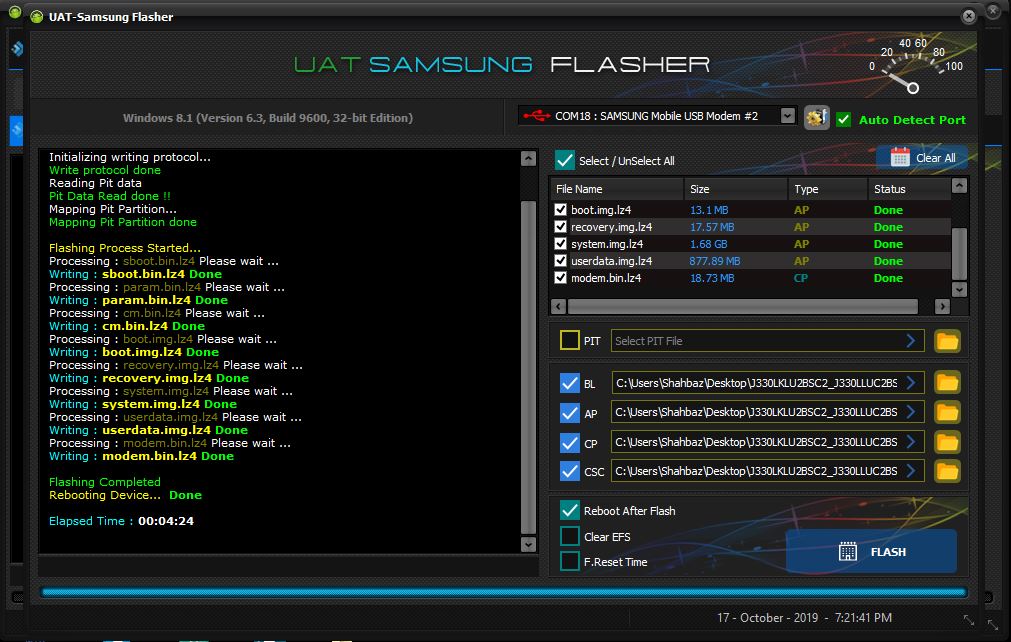Toggle Auto Detect Port checkbox
Viewport: 1011px width, 642px height.
pos(843,119)
